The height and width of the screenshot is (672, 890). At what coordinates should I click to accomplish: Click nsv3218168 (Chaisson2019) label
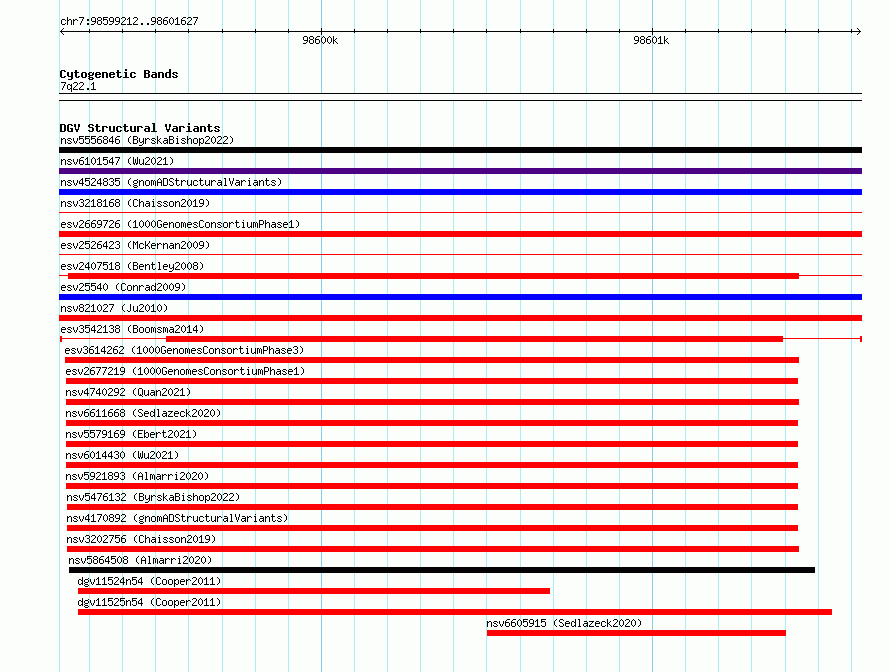135,203
